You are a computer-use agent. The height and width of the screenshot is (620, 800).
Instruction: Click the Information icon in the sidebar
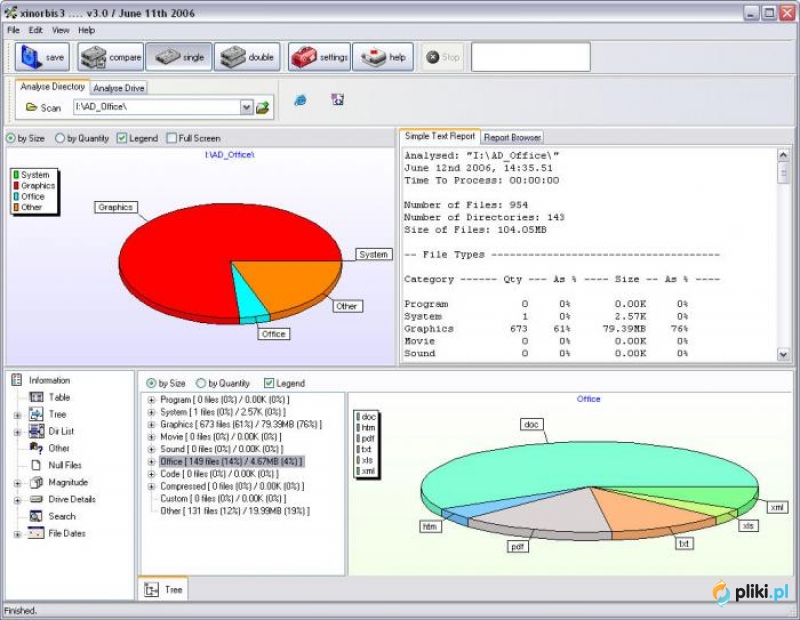[17, 380]
